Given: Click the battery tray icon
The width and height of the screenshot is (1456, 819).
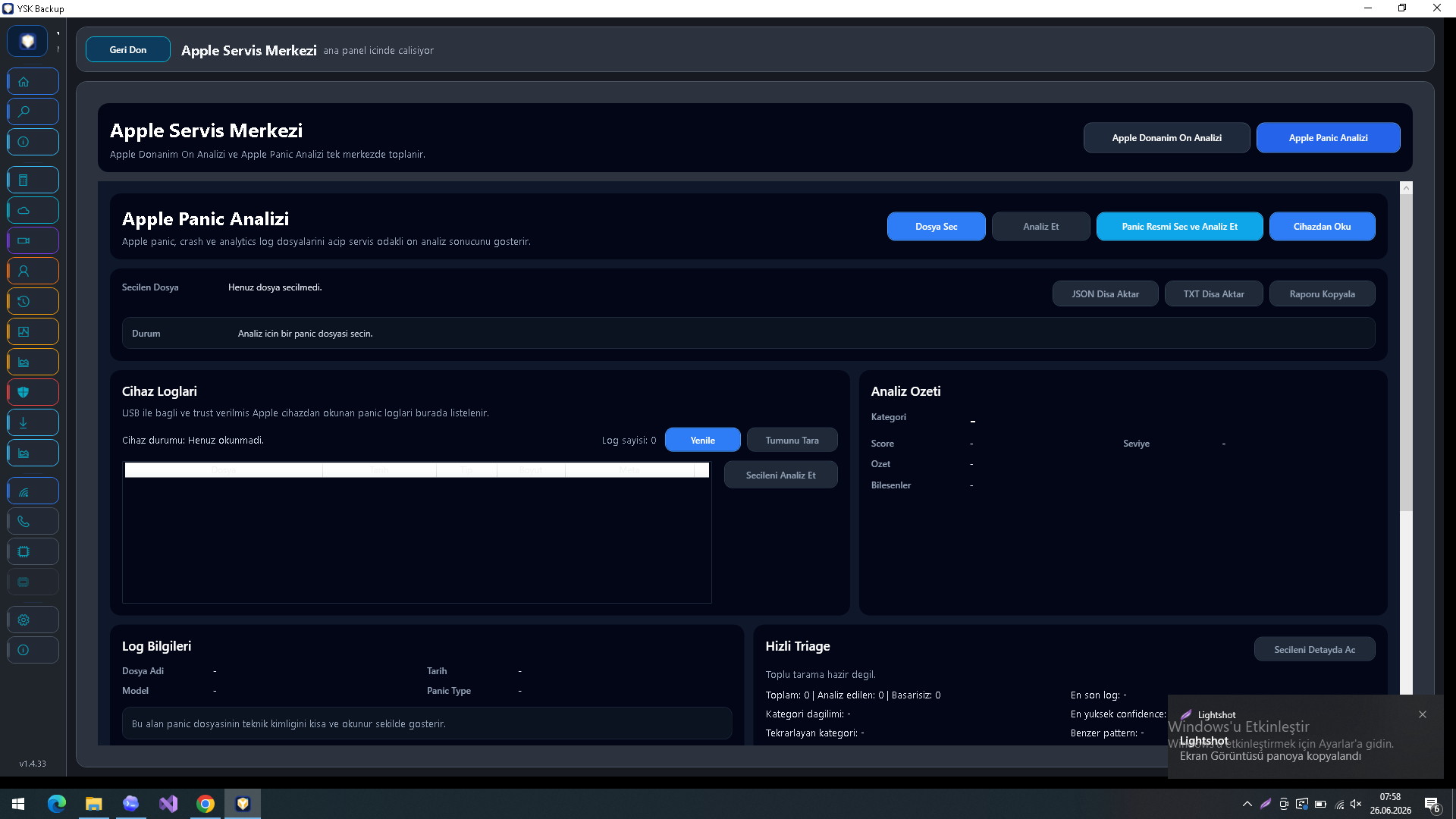Looking at the screenshot, I should [1320, 804].
